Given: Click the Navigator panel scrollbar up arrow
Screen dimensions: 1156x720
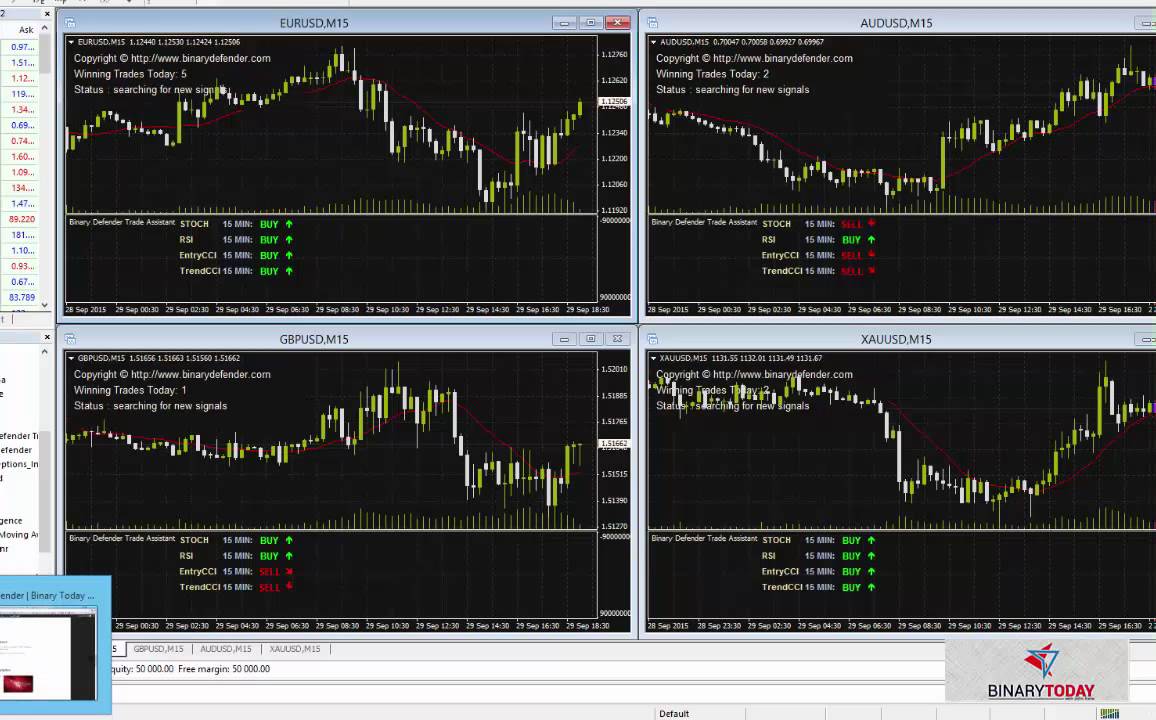Looking at the screenshot, I should click(44, 352).
